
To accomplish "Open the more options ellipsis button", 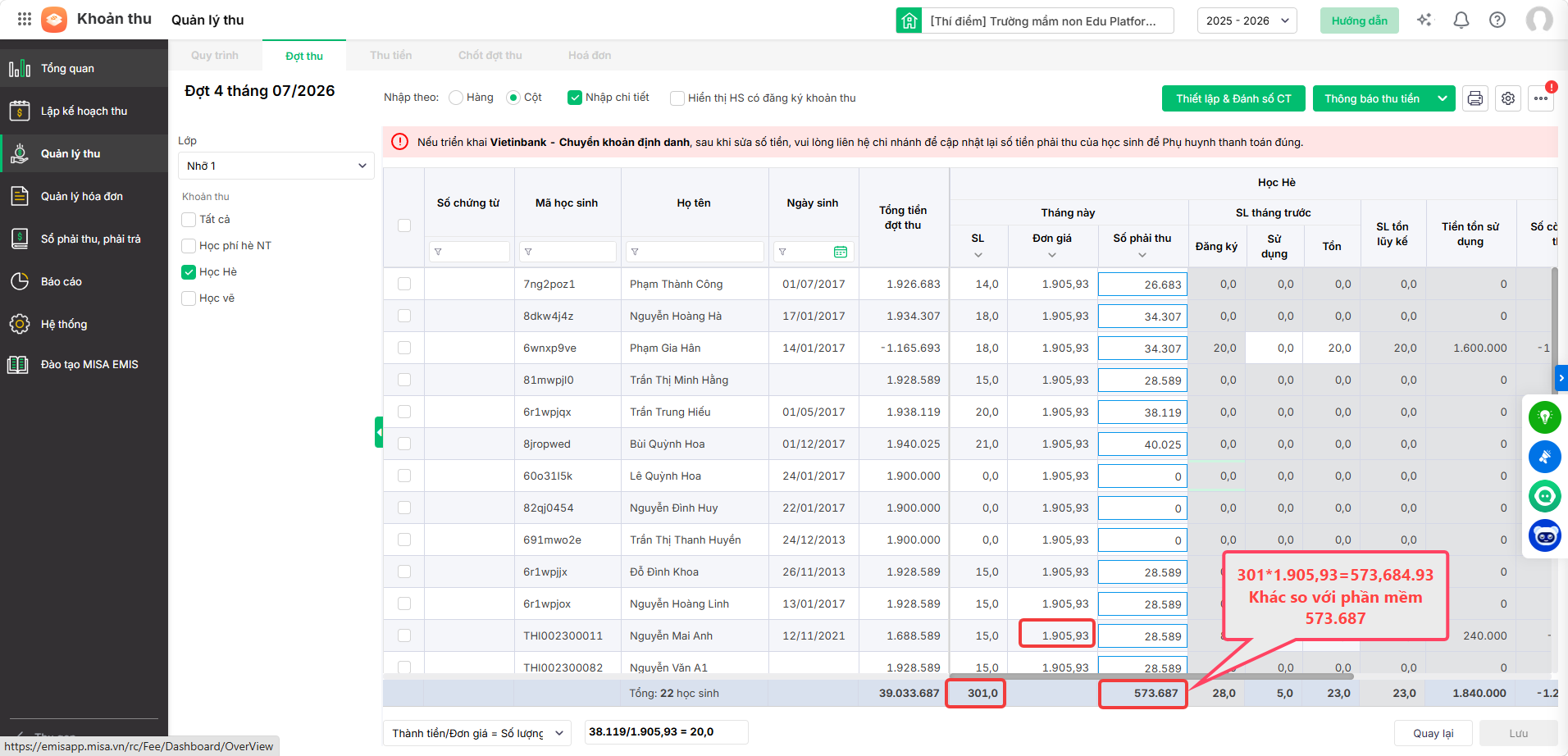I will [1541, 98].
